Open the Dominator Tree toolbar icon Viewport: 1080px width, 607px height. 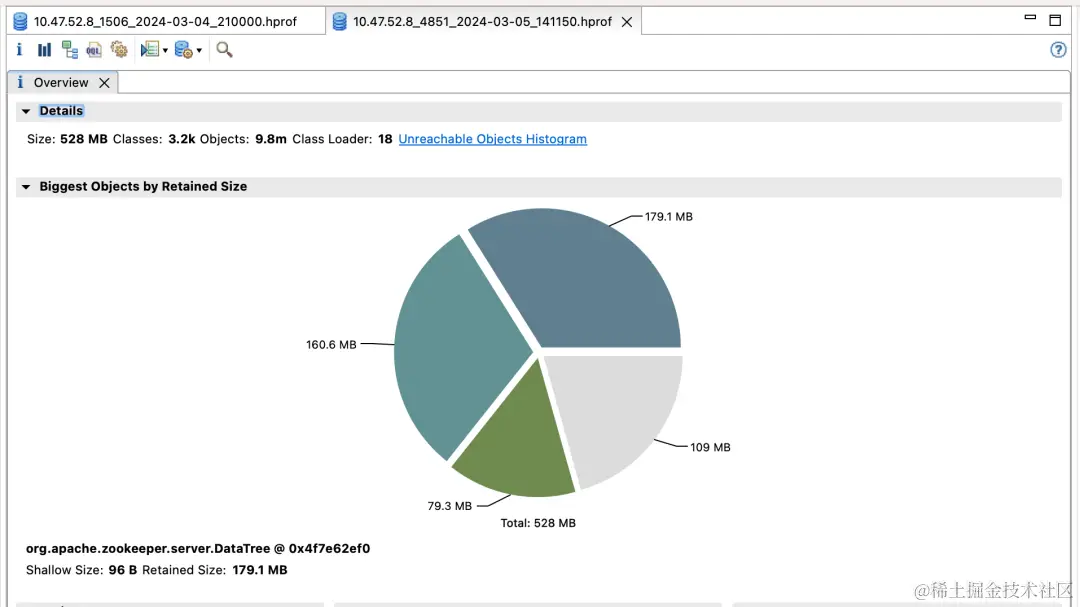70,50
